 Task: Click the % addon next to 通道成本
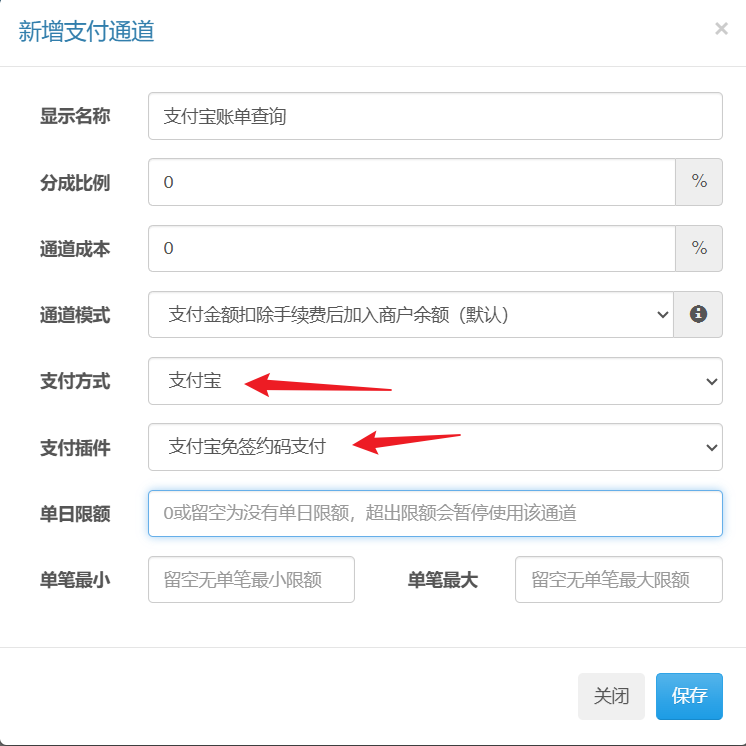click(x=699, y=248)
